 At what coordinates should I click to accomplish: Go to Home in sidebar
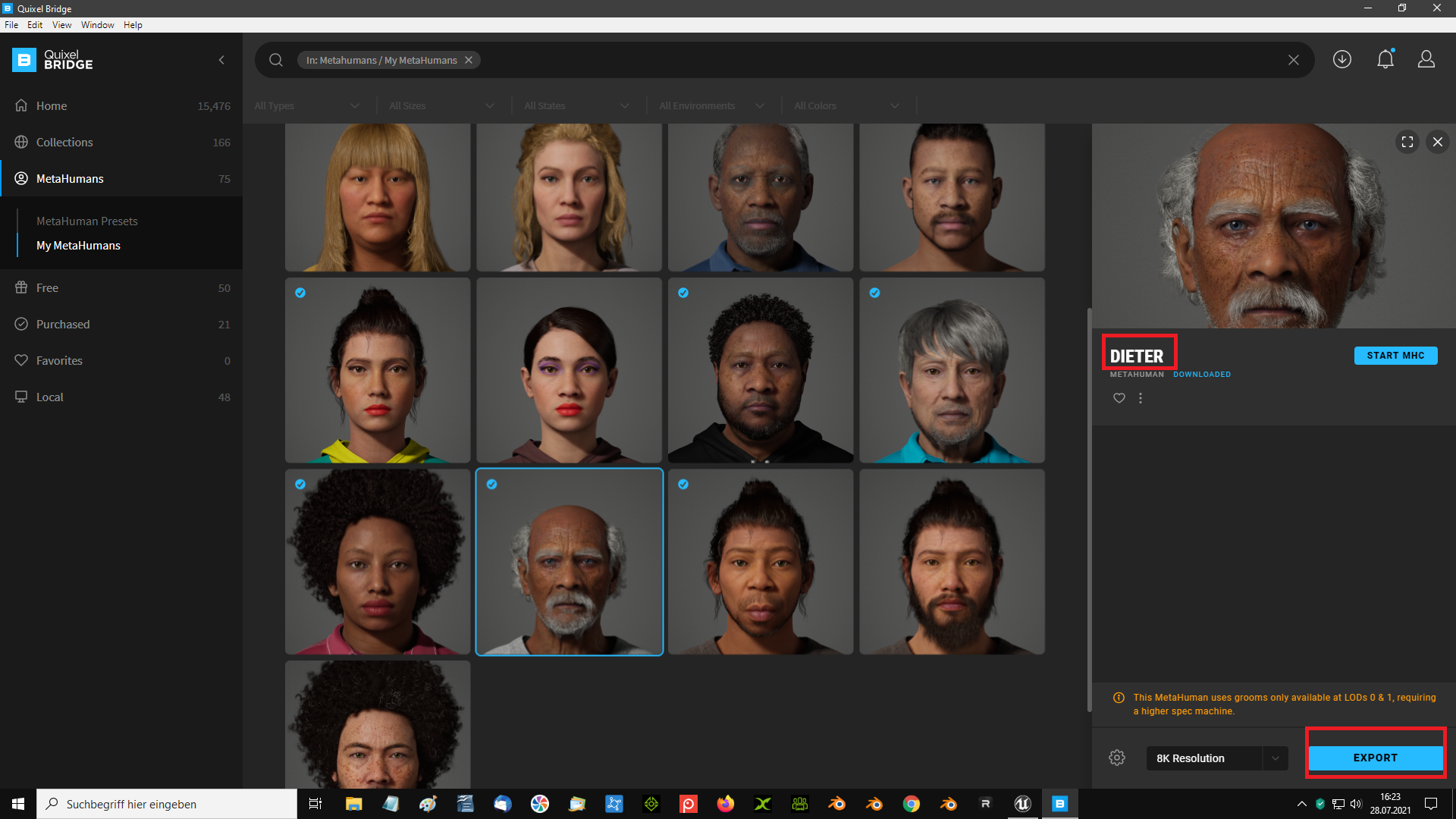pos(121,105)
